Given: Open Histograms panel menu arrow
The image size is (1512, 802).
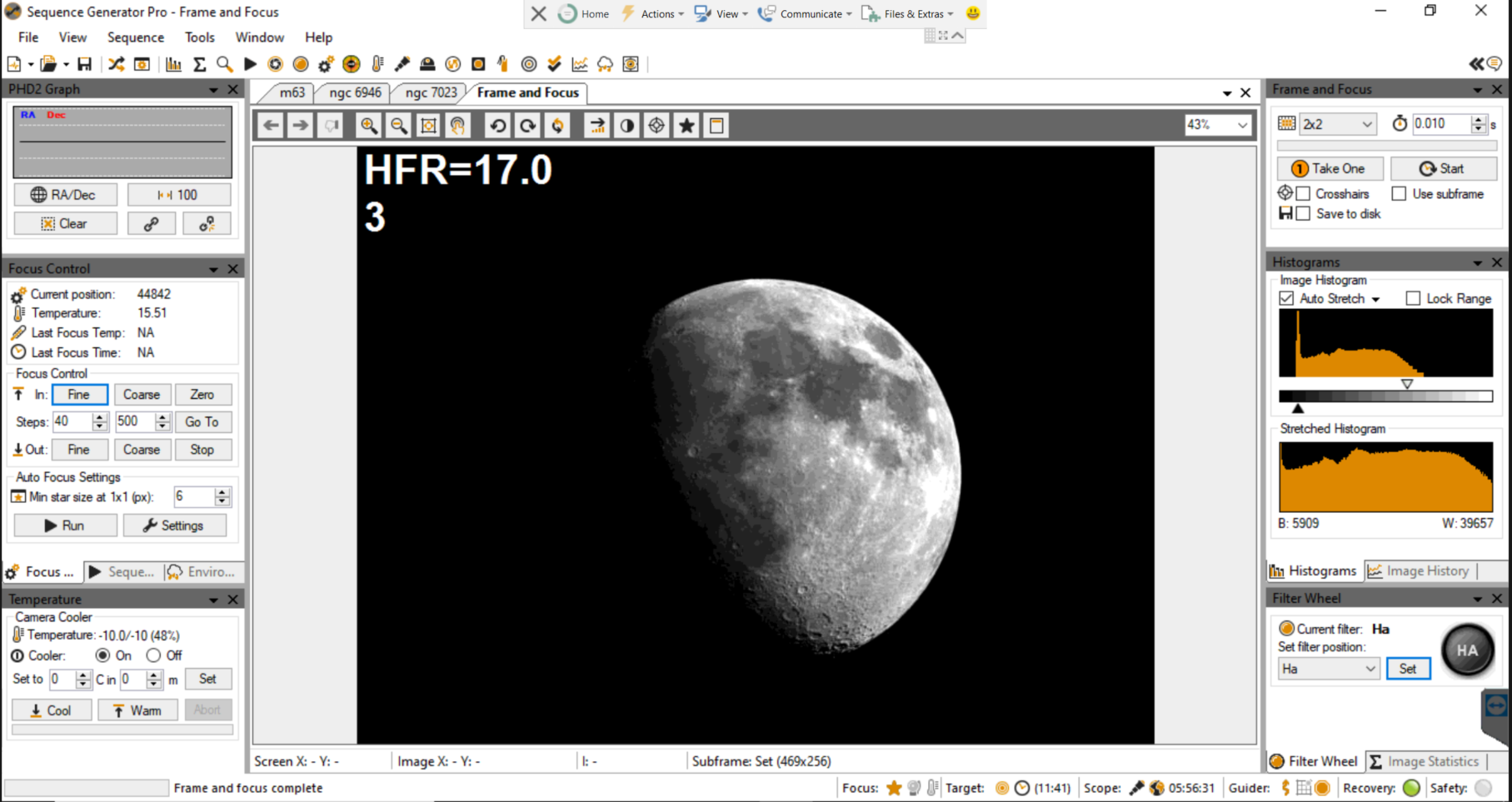Looking at the screenshot, I should coord(1477,262).
